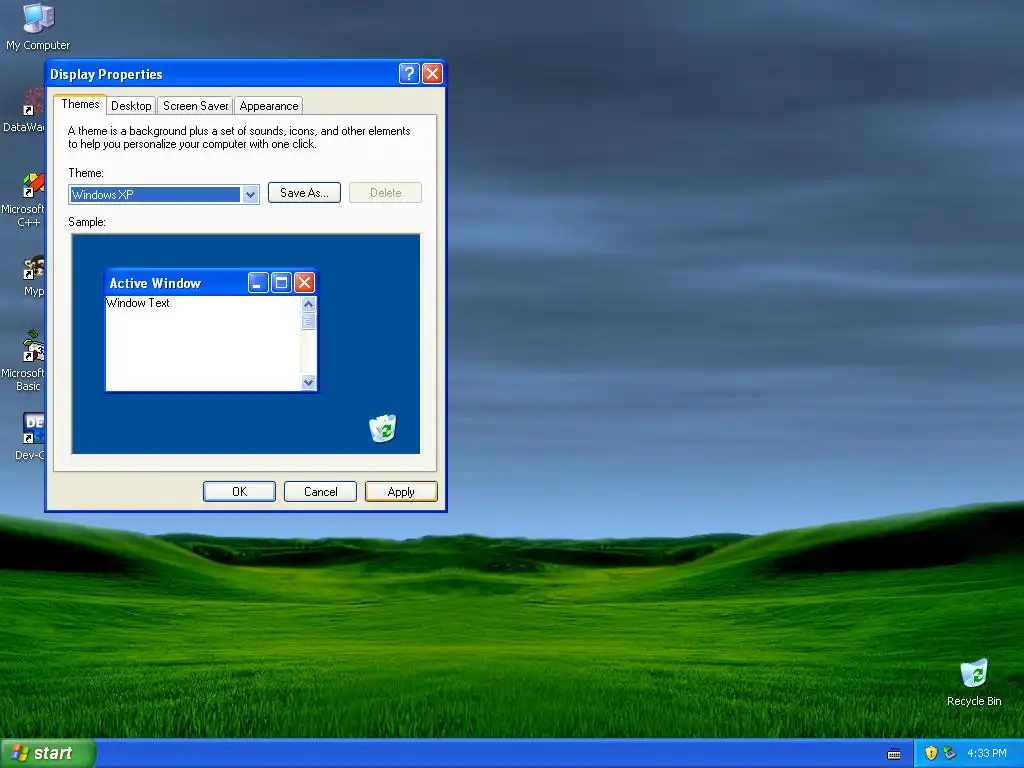
Task: Click close button in sample Active Window
Action: point(304,283)
